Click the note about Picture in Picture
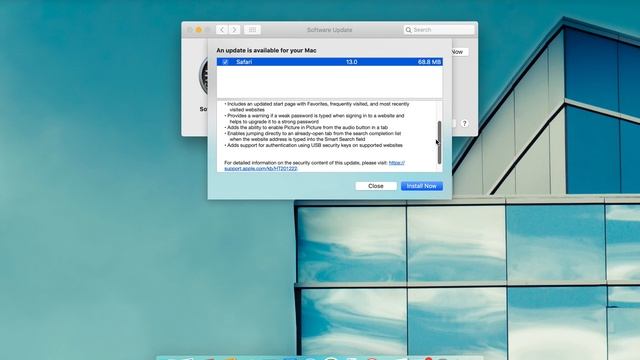640x360 pixels. click(x=306, y=127)
